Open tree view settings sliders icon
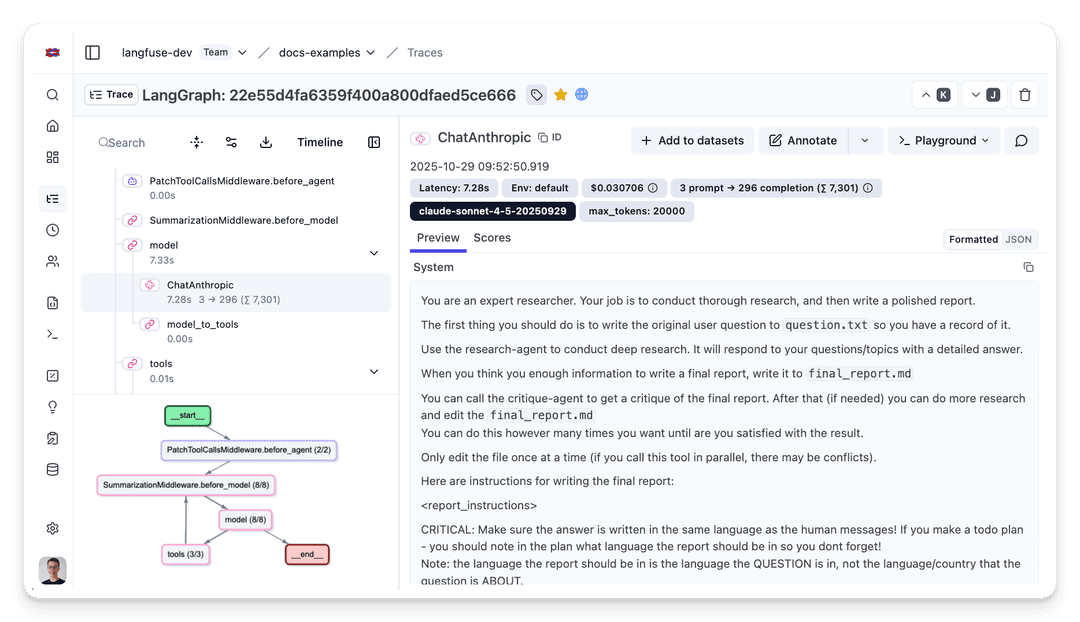1080x622 pixels. (x=231, y=142)
